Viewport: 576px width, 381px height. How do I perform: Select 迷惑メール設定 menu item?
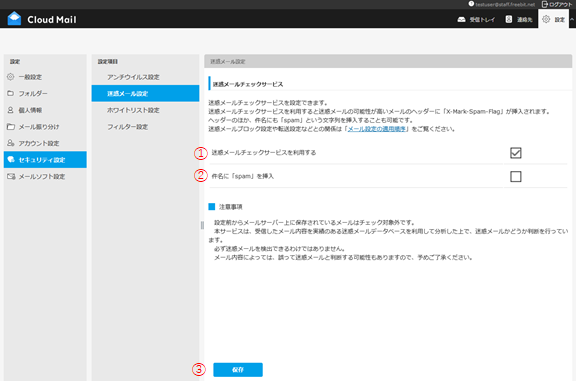click(x=145, y=93)
